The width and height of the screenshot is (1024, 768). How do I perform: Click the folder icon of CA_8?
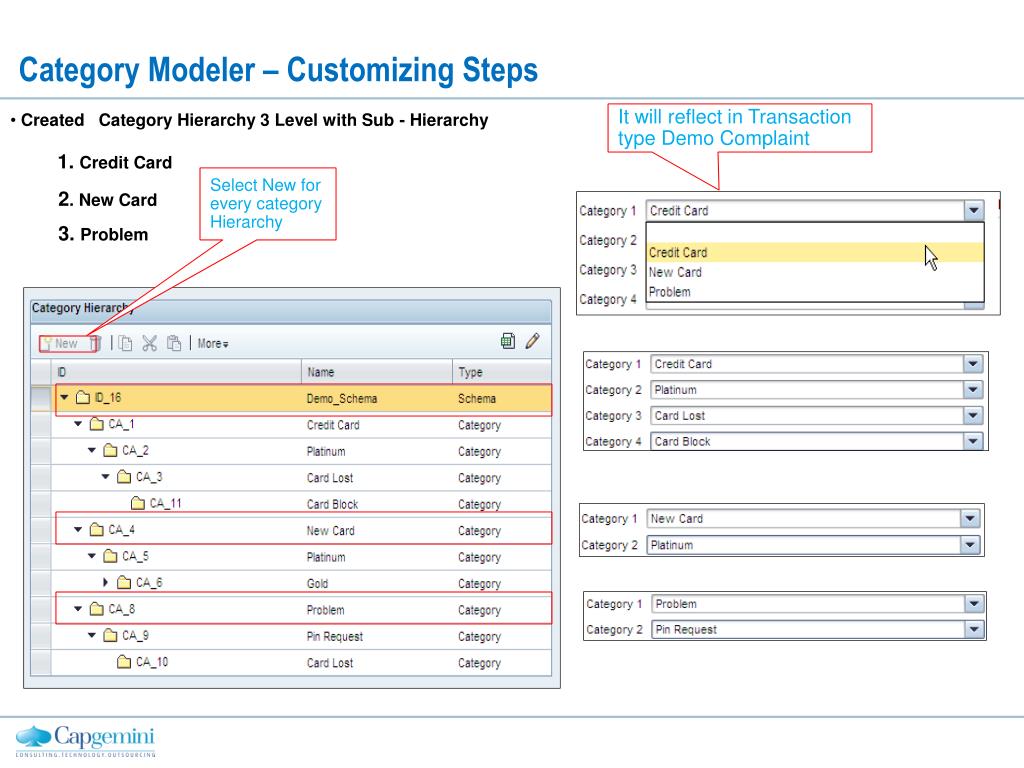97,609
